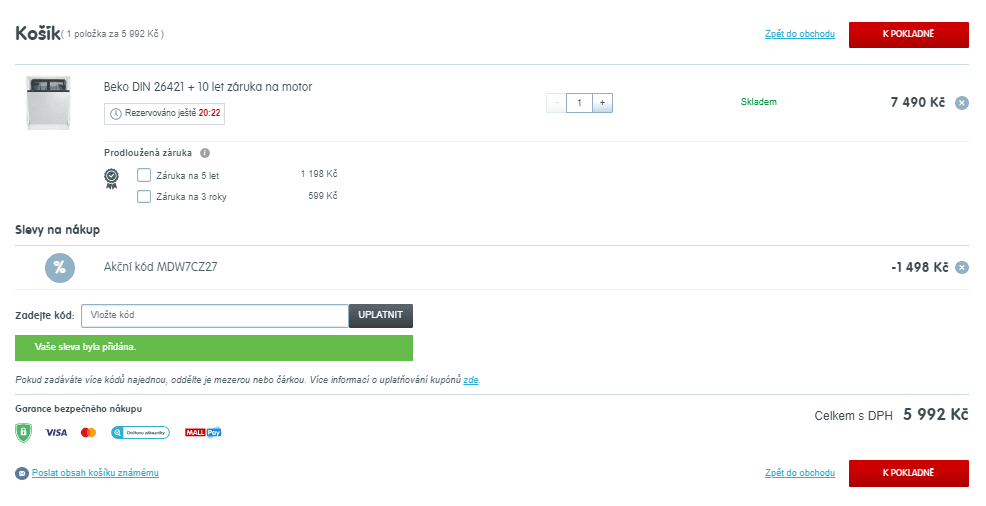Screen dimensions: 986x506
Task: Click the envelope icon near send cart
Action: (x=22, y=473)
